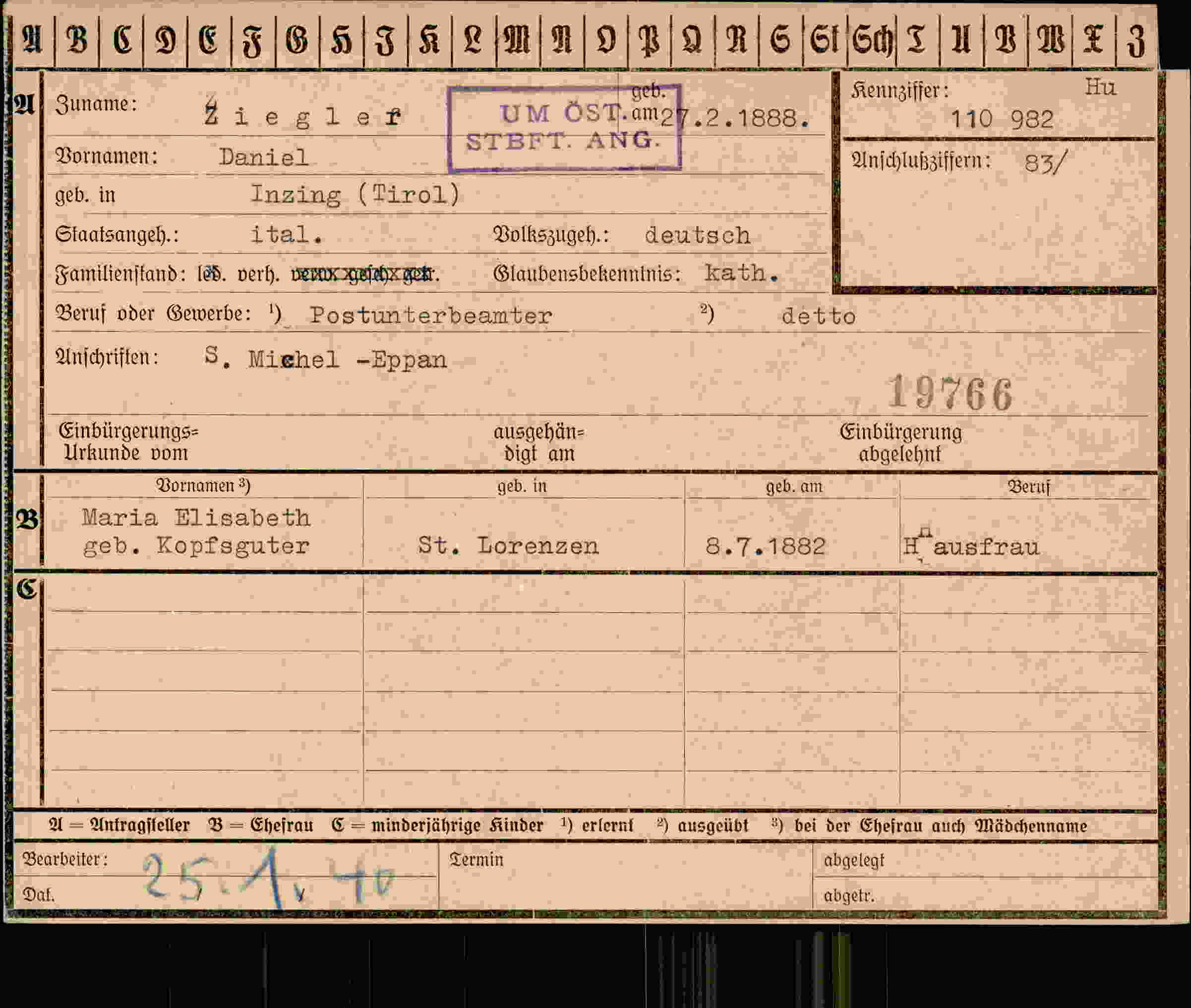
Task: Select the legend "C = minderjährige Kinder"
Action: coord(437,825)
